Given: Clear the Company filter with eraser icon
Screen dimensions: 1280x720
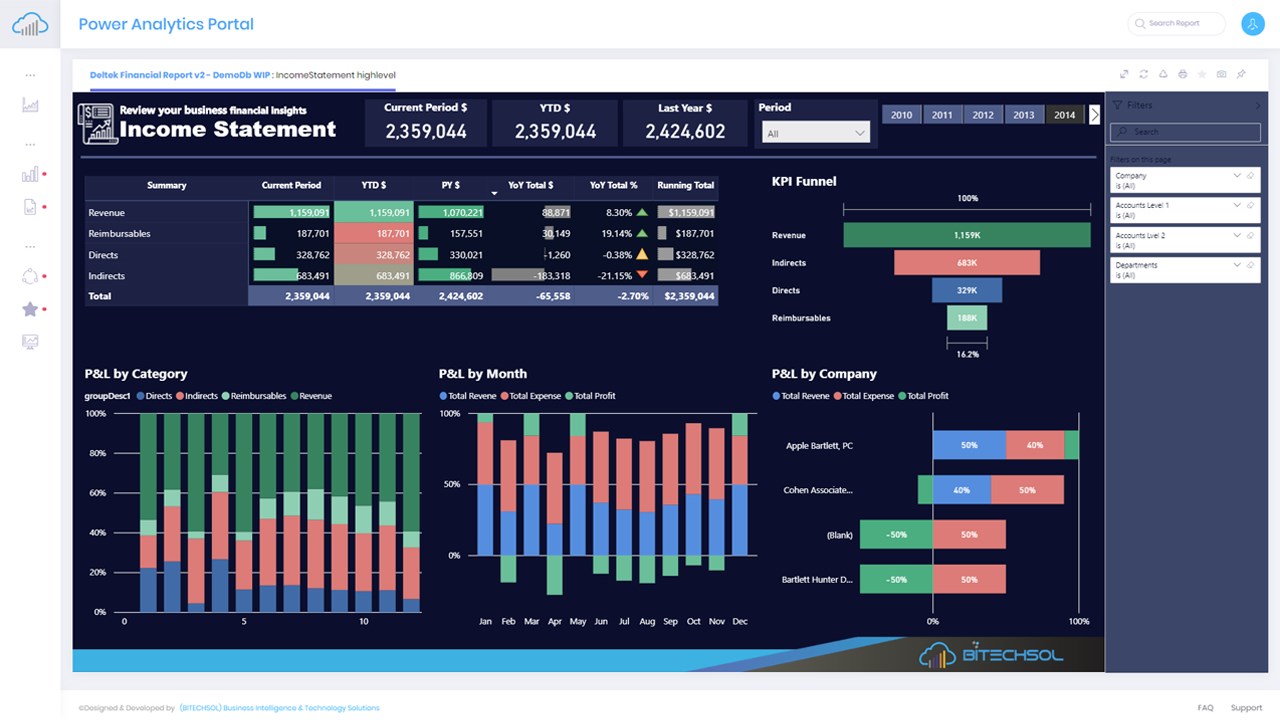Looking at the screenshot, I should (1250, 176).
